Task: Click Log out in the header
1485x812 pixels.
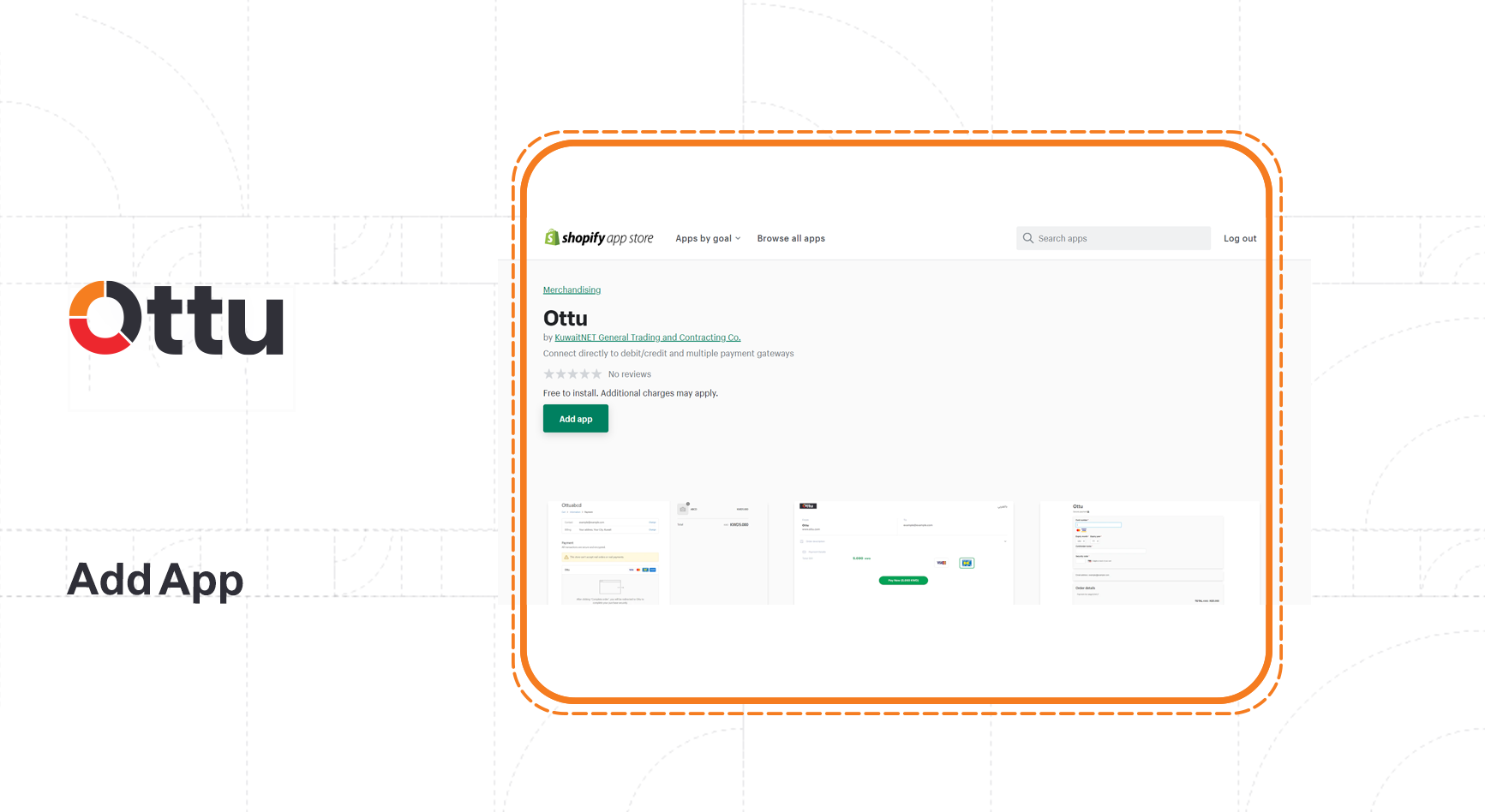Action: click(1239, 239)
